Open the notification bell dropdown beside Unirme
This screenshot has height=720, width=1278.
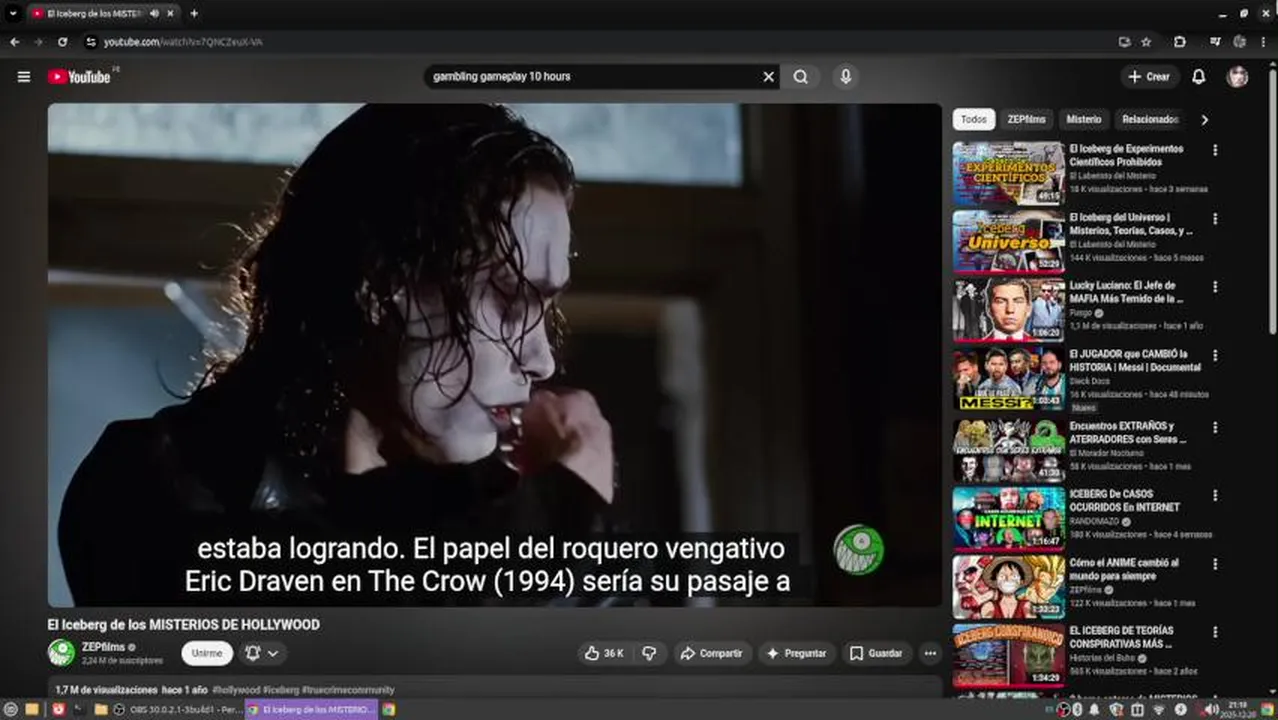[x=261, y=653]
